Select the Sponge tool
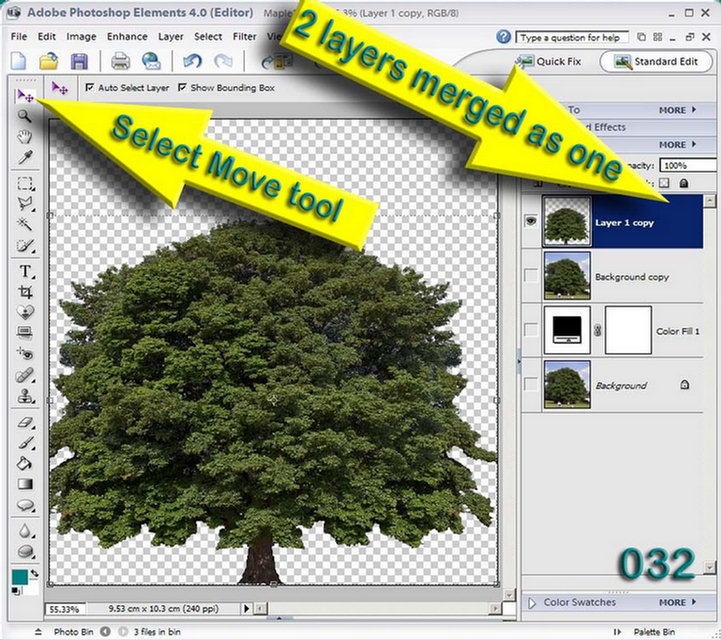The width and height of the screenshot is (721, 640). coord(25,551)
